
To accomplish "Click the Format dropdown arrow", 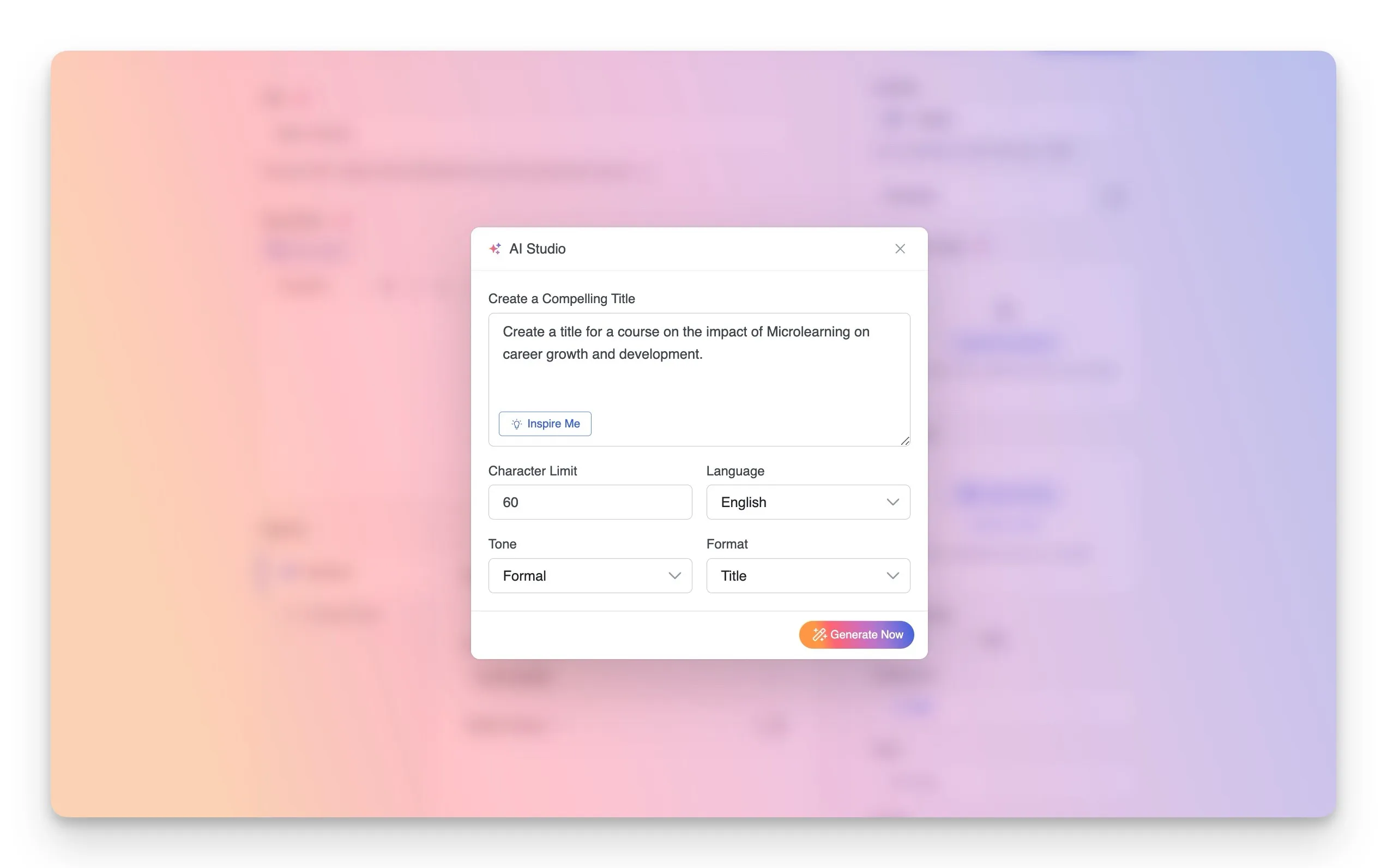I will (x=890, y=575).
